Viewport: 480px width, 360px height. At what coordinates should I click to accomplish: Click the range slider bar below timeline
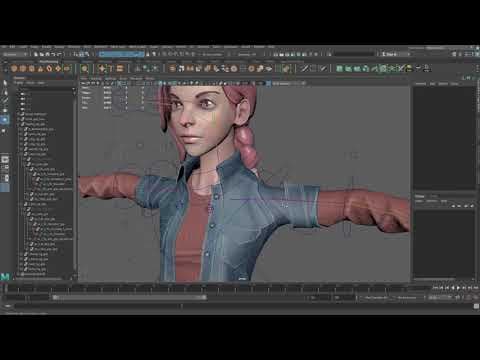(129, 297)
